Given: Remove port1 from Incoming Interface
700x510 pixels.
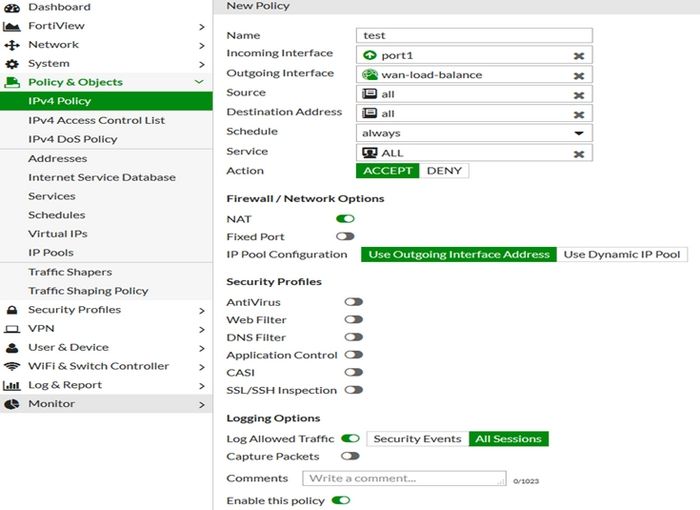Looking at the screenshot, I should 578,55.
